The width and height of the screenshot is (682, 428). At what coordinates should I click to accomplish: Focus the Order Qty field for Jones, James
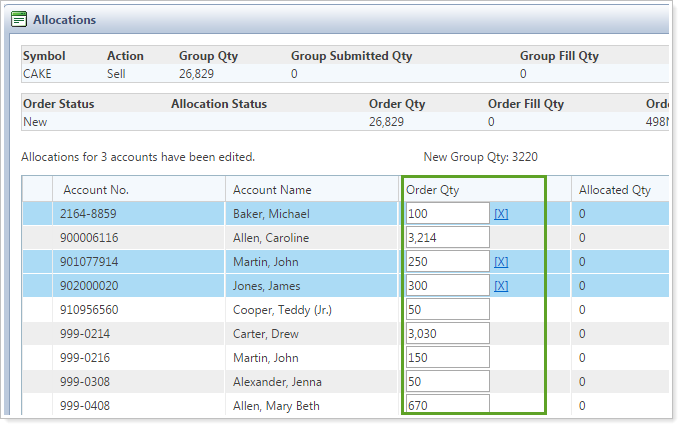pos(447,286)
